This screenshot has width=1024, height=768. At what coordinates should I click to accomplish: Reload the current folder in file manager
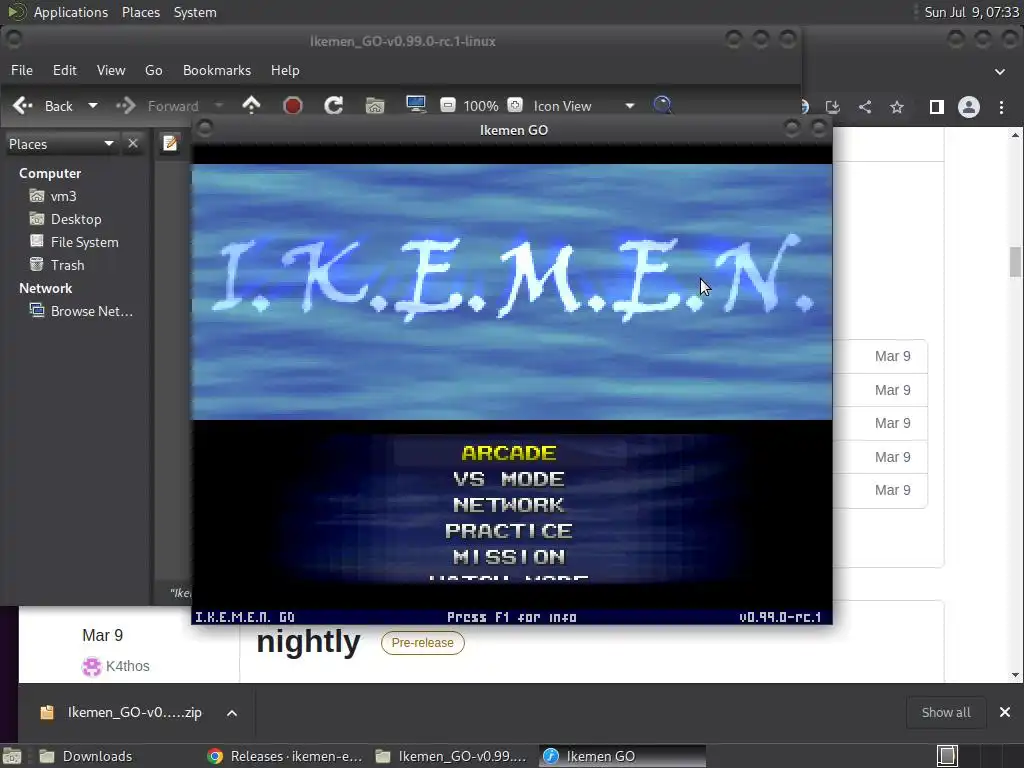[334, 105]
